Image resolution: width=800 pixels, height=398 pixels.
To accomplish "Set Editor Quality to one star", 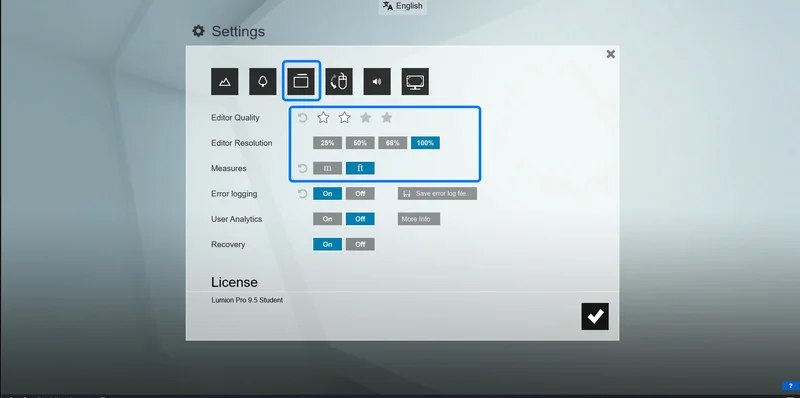I will point(323,118).
